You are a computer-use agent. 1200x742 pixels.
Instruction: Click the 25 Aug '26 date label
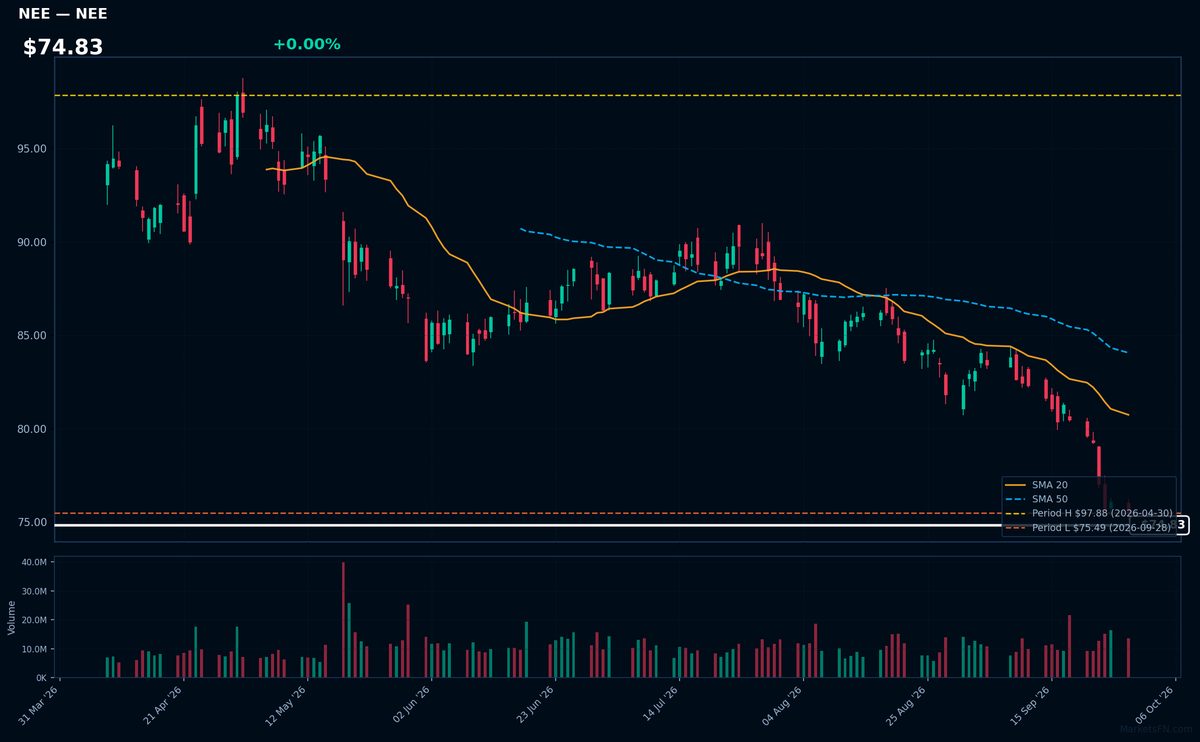[906, 705]
